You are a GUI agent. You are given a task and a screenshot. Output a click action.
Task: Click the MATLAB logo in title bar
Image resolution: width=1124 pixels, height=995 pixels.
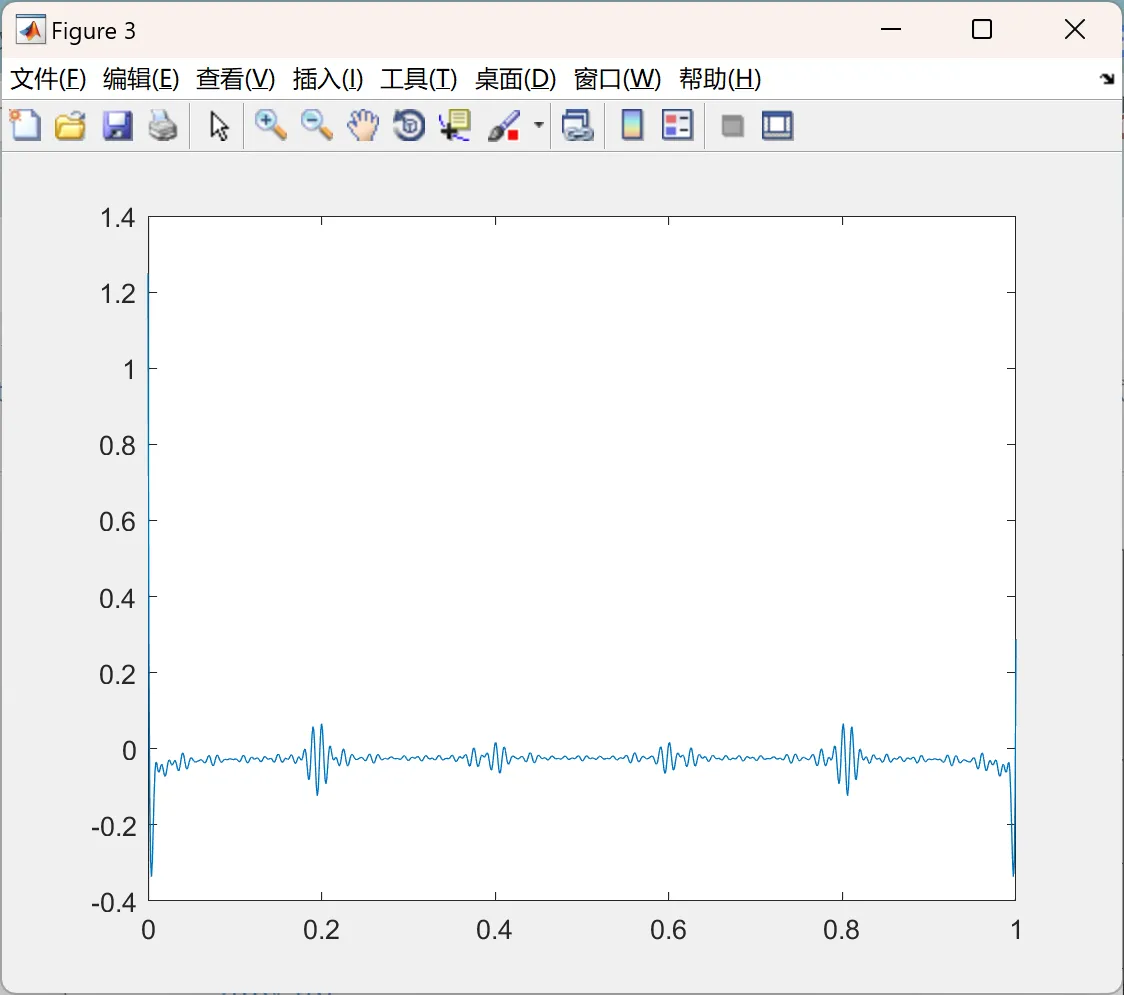(31, 30)
